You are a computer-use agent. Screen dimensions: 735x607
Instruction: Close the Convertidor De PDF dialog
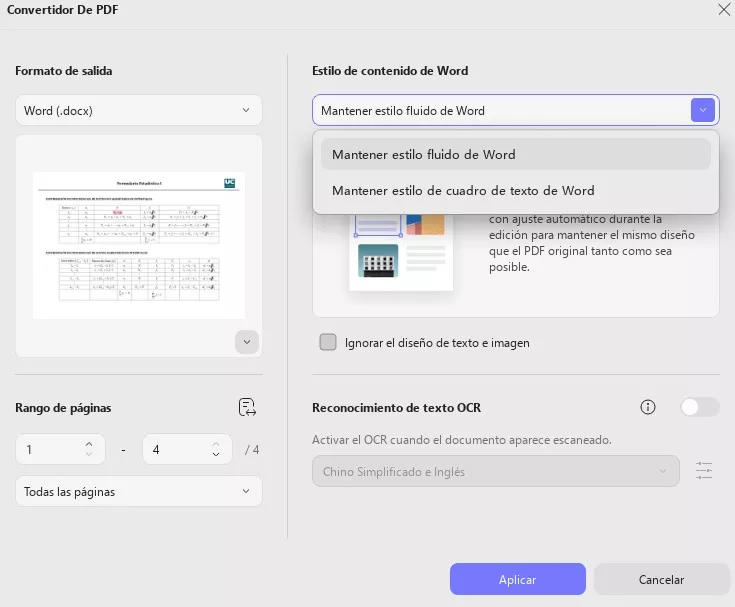pyautogui.click(x=723, y=9)
